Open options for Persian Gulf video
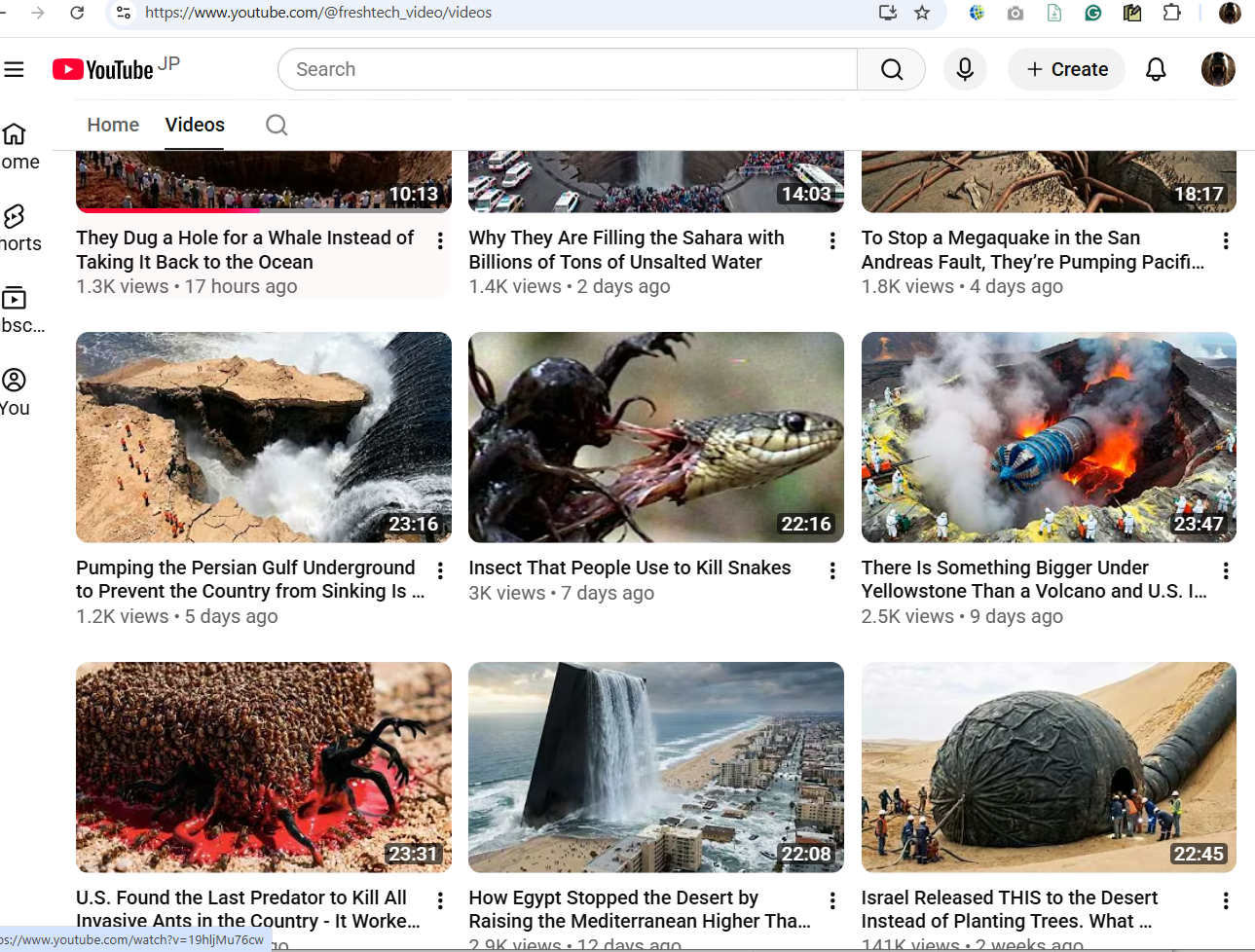The height and width of the screenshot is (952, 1255). point(440,570)
